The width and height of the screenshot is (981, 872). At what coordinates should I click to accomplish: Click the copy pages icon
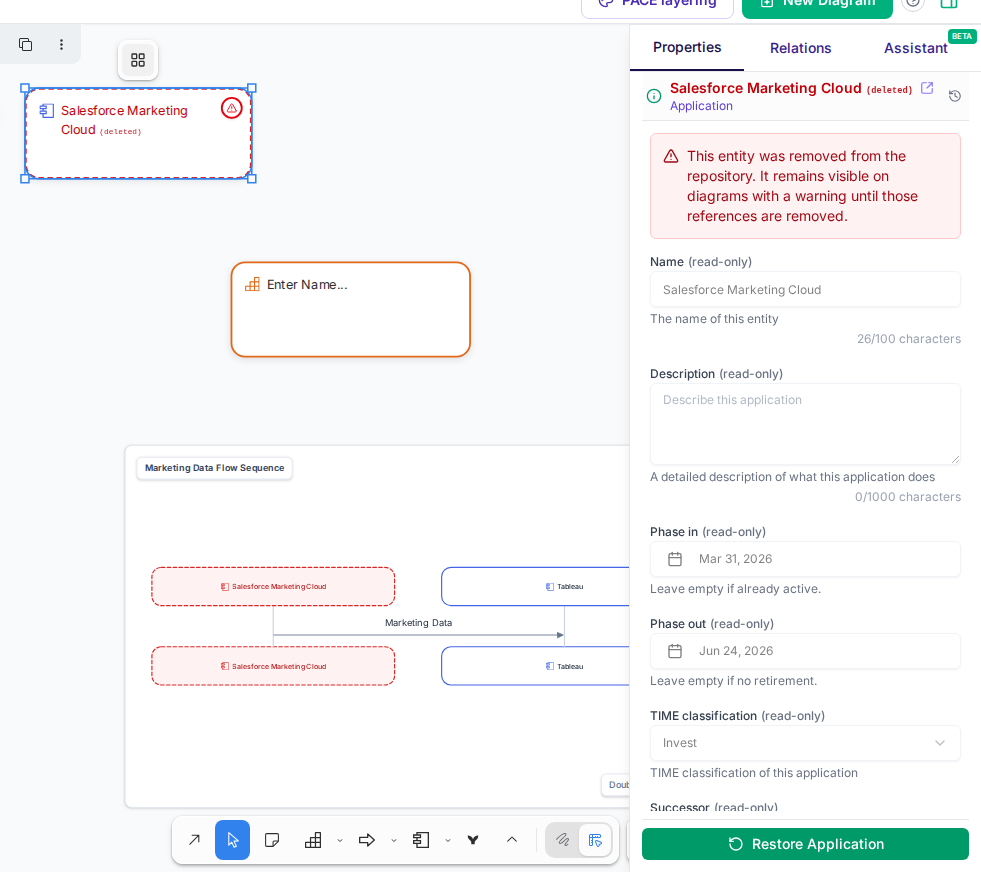(x=26, y=44)
